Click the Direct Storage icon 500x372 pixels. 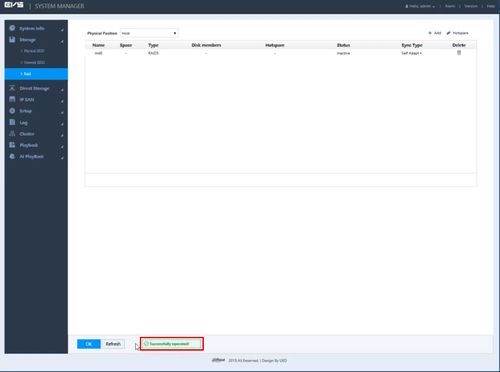[x=12, y=88]
